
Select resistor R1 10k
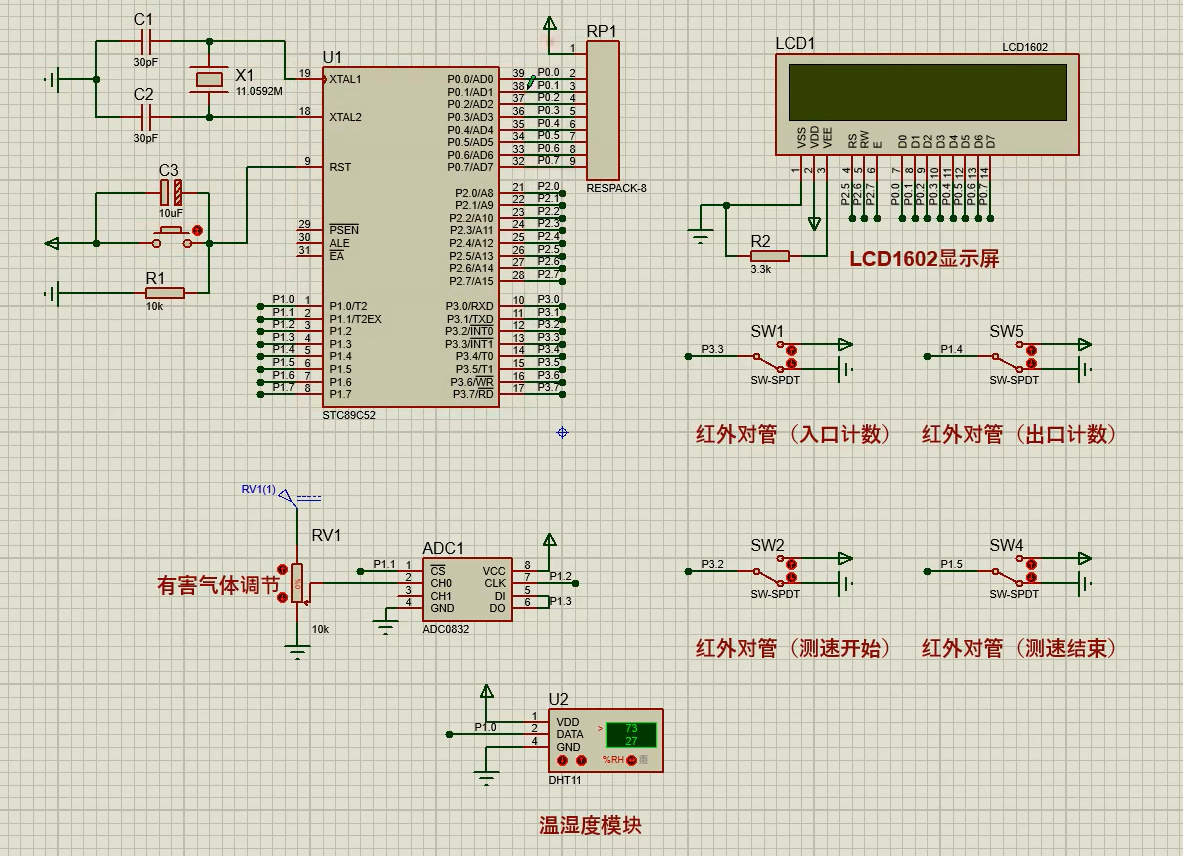(x=164, y=293)
